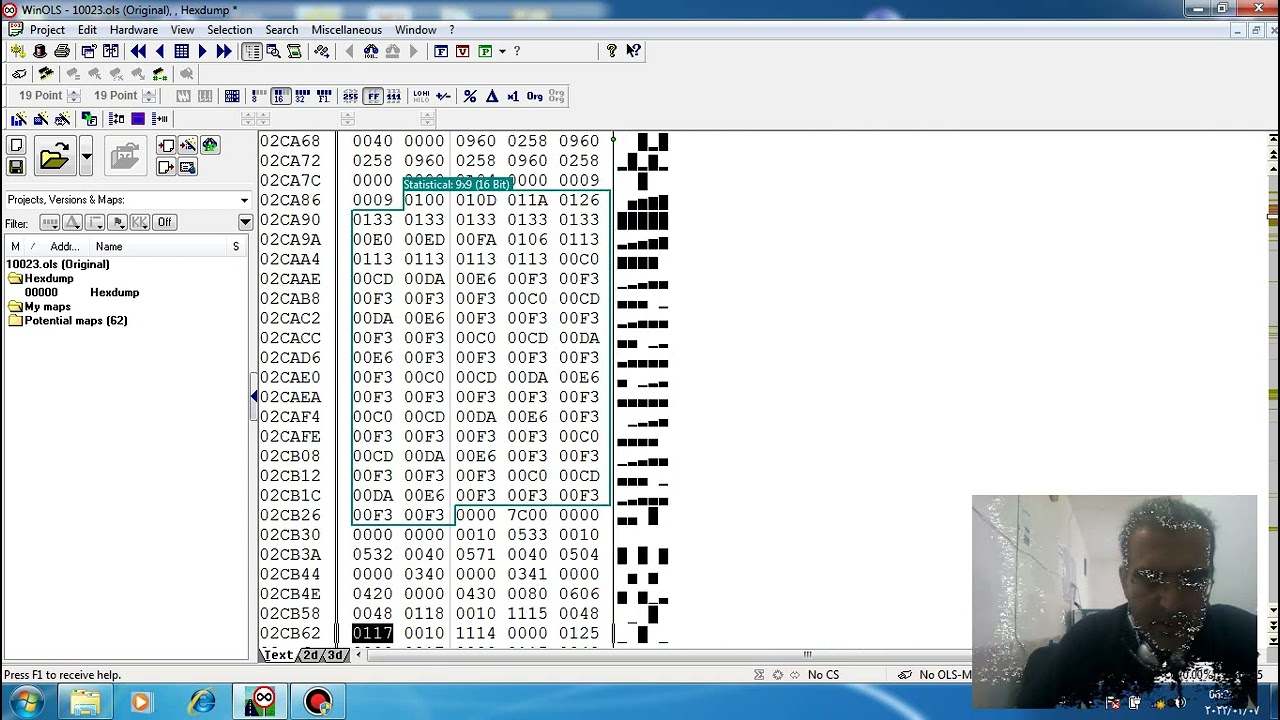The image size is (1280, 720).
Task: Open the Edit menu
Action: [x=87, y=30]
